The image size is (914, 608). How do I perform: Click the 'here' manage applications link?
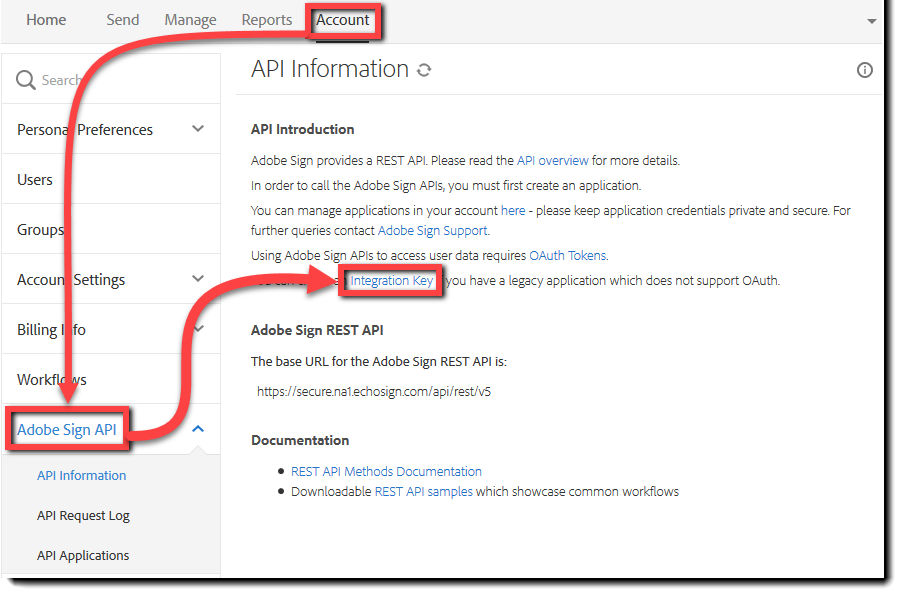coord(513,210)
